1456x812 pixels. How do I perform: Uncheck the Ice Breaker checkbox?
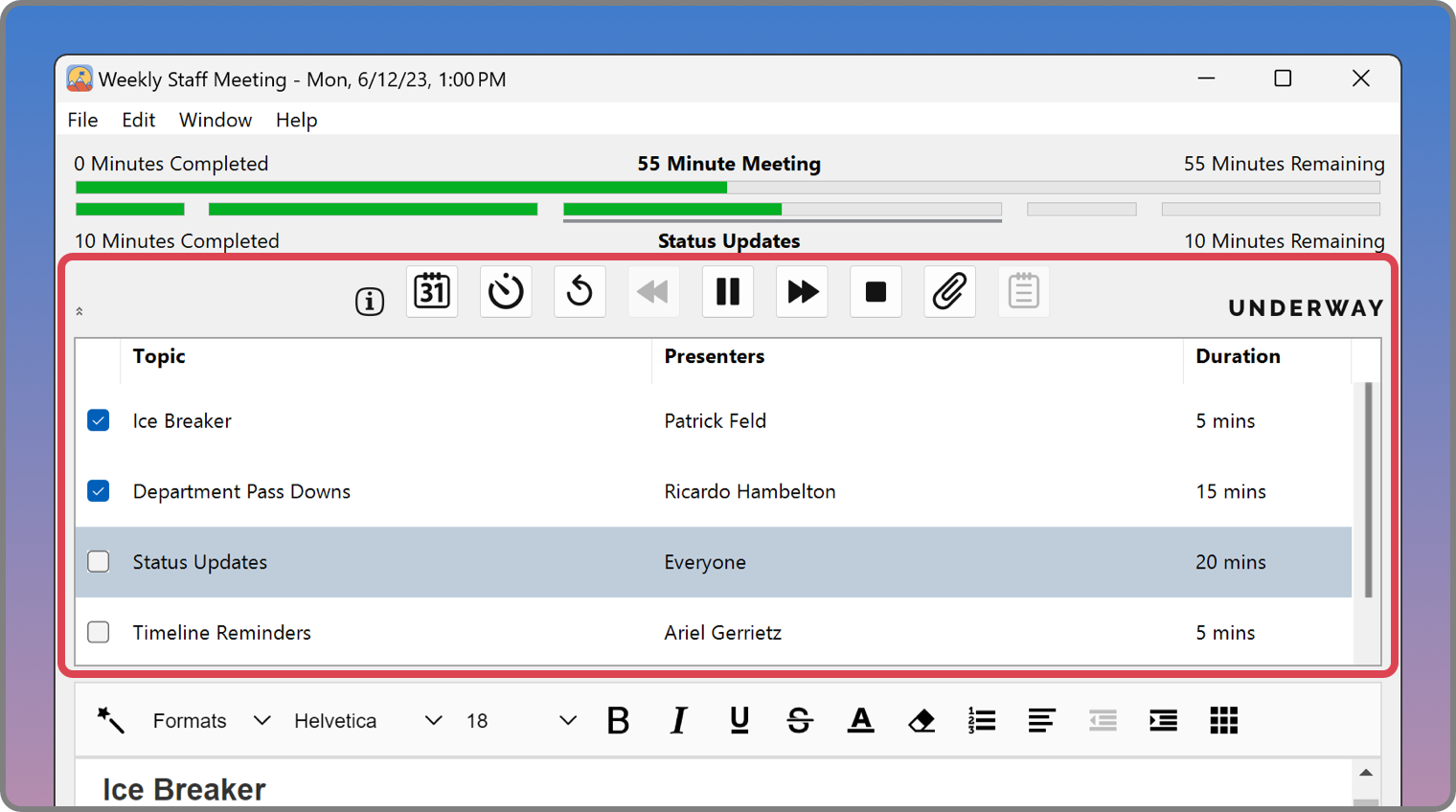pos(99,420)
